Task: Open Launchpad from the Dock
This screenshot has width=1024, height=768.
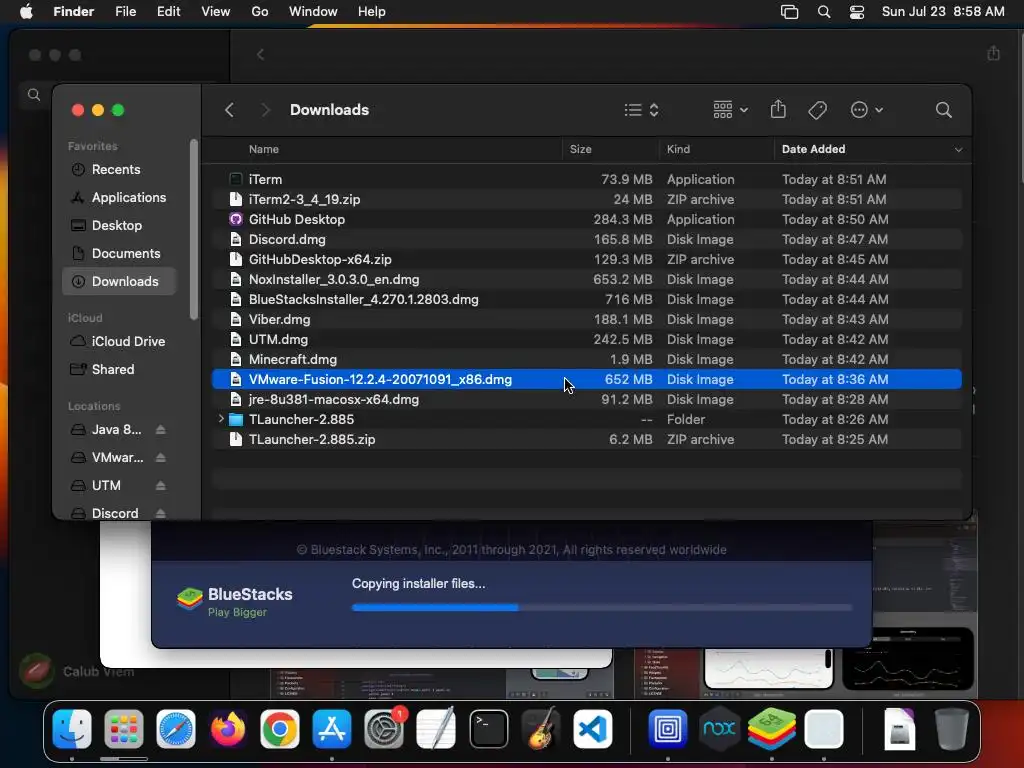Action: 123,729
